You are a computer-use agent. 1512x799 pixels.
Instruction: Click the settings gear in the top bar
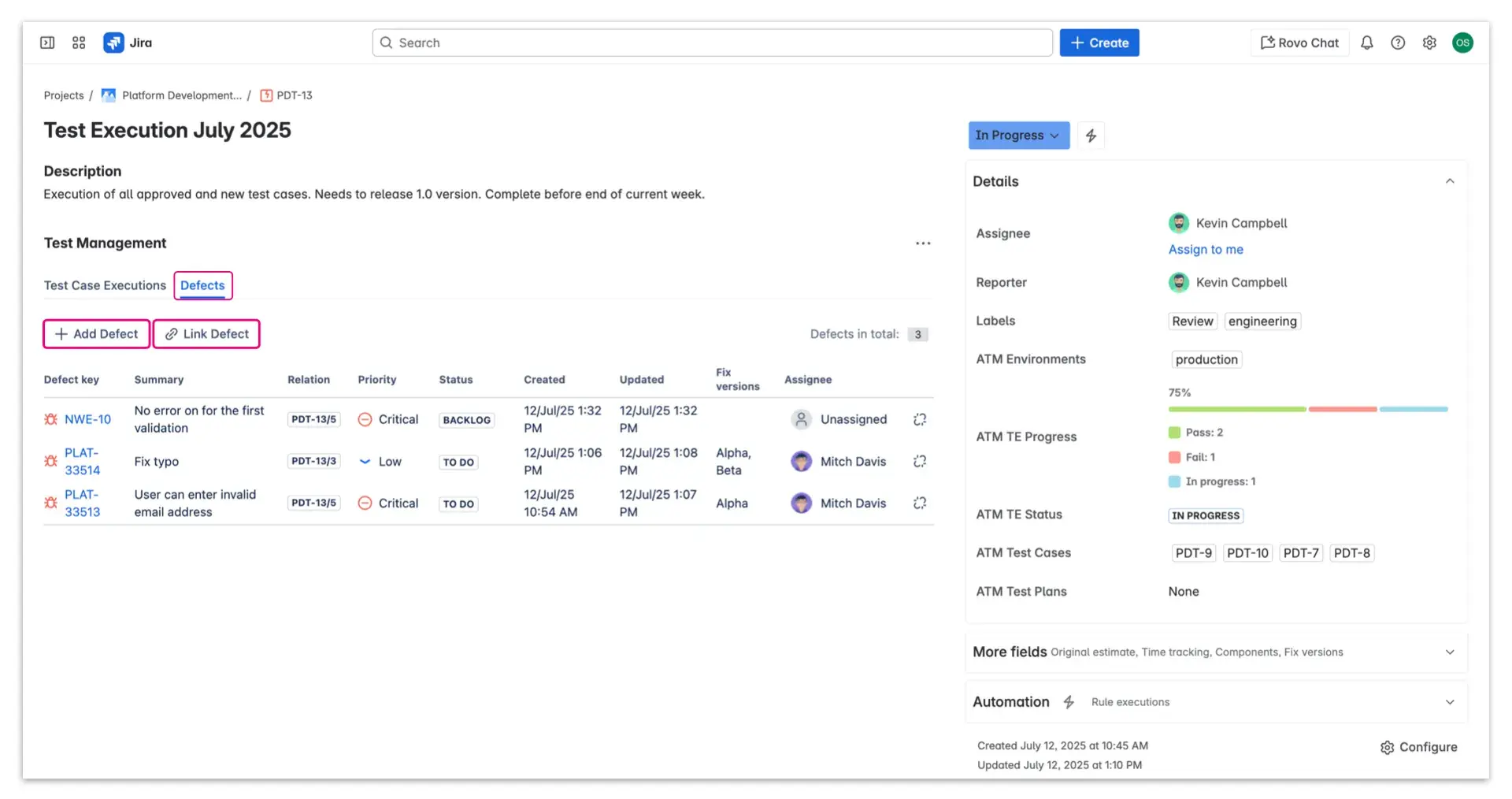tap(1430, 43)
